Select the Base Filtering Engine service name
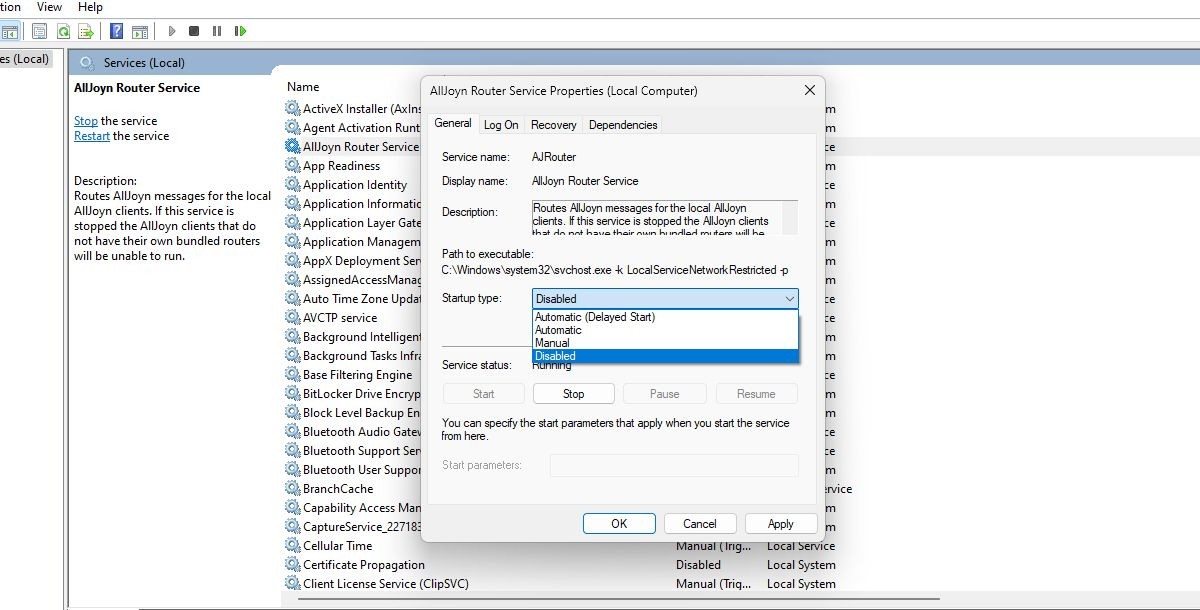Image resolution: width=1200 pixels, height=610 pixels. (357, 375)
